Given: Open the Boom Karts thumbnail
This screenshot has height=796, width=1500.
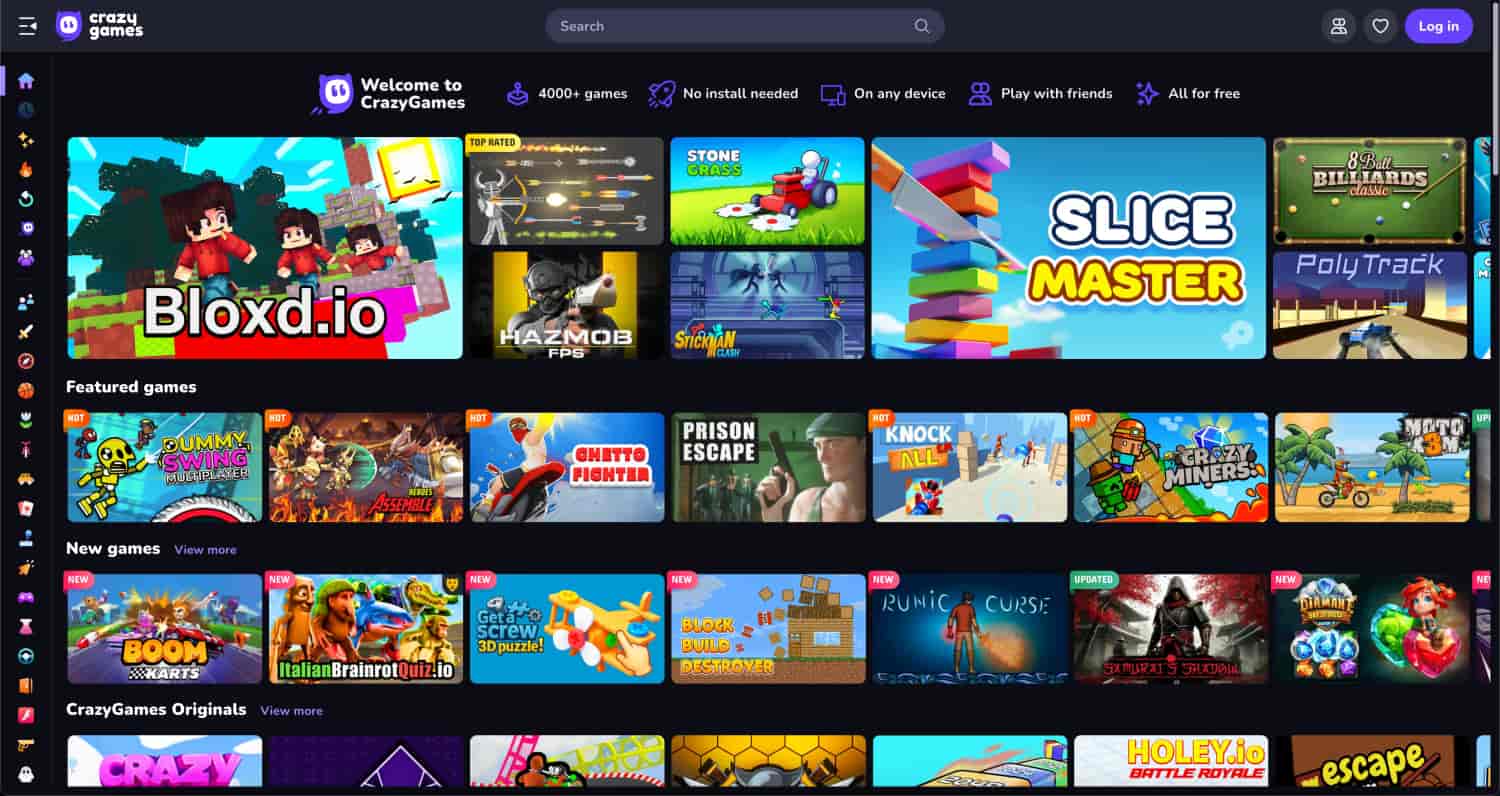Looking at the screenshot, I should 165,628.
